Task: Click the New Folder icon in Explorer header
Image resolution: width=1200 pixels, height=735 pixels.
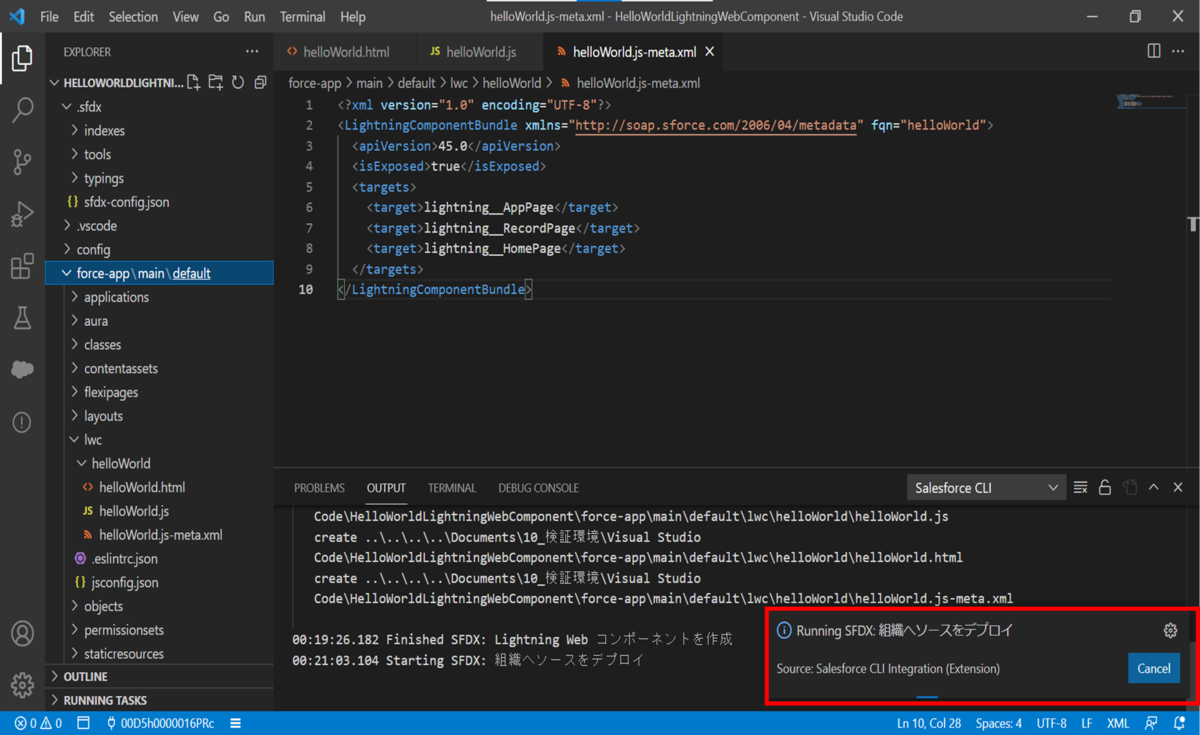Action: 216,83
